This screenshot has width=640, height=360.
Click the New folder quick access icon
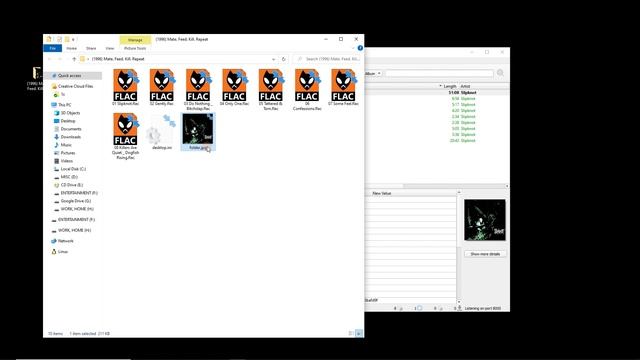coord(67,40)
